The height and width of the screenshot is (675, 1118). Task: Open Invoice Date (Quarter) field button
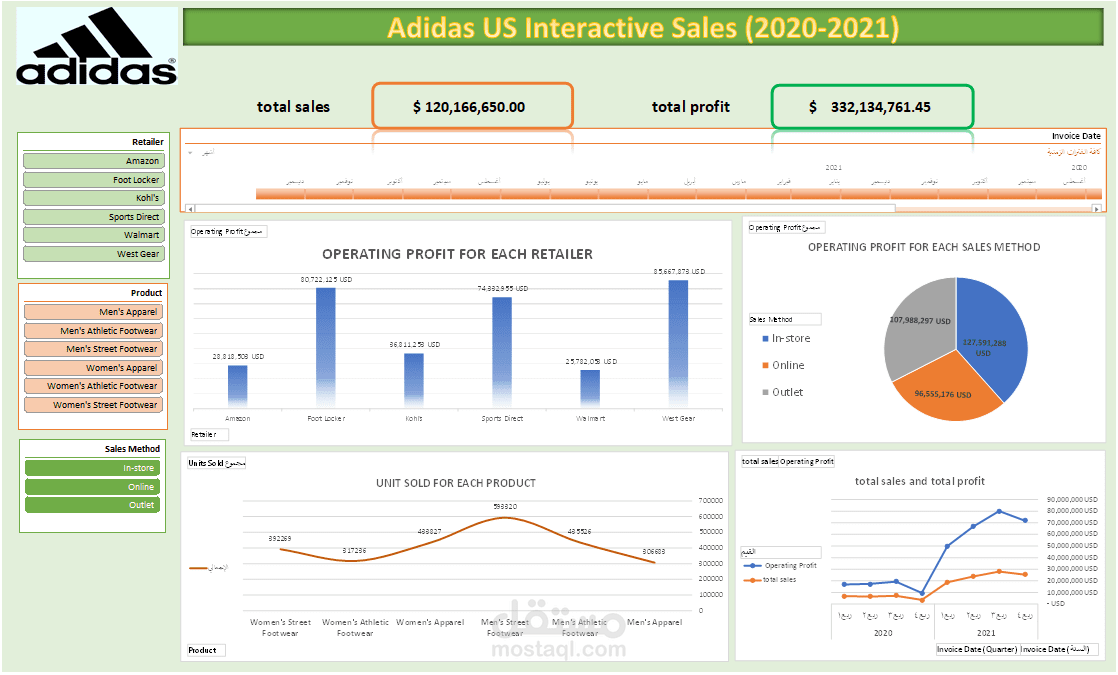pyautogui.click(x=977, y=649)
